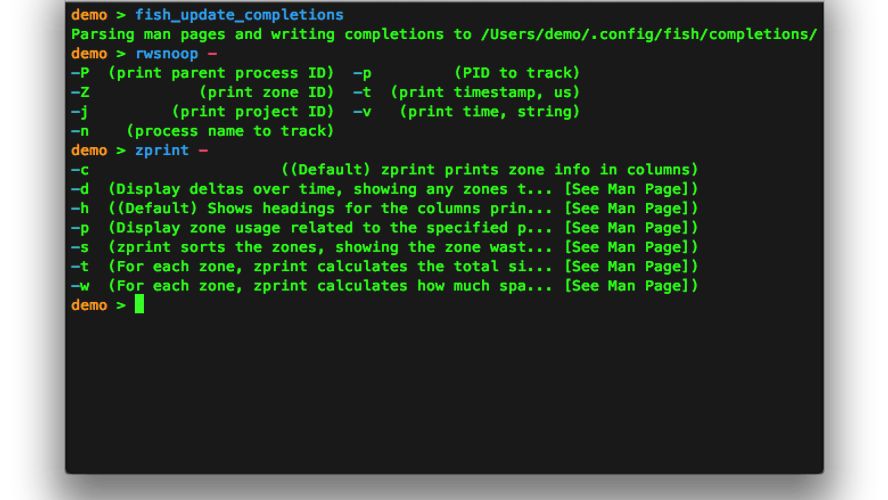Select the rwsnoop command text
The image size is (888, 500).
pyautogui.click(x=166, y=54)
